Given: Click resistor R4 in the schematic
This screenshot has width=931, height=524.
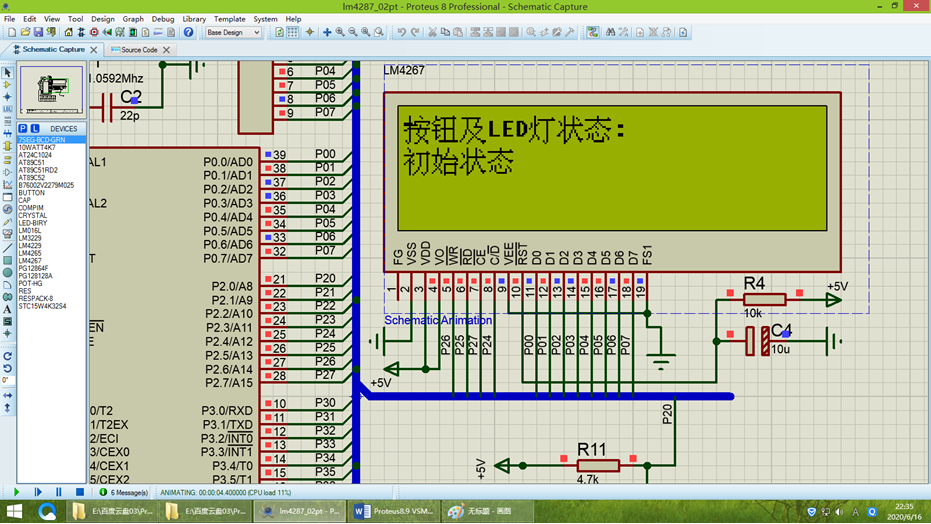Looking at the screenshot, I should 764,299.
